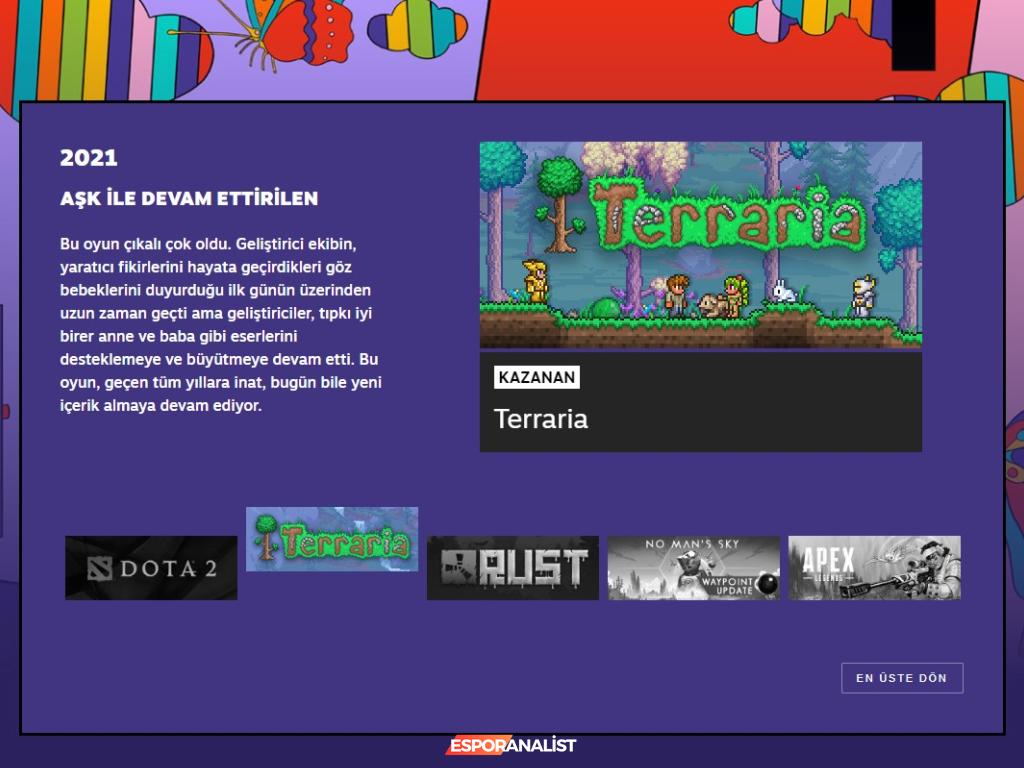The height and width of the screenshot is (768, 1024).
Task: Click the white bunny in Terraria banner
Action: click(x=783, y=292)
